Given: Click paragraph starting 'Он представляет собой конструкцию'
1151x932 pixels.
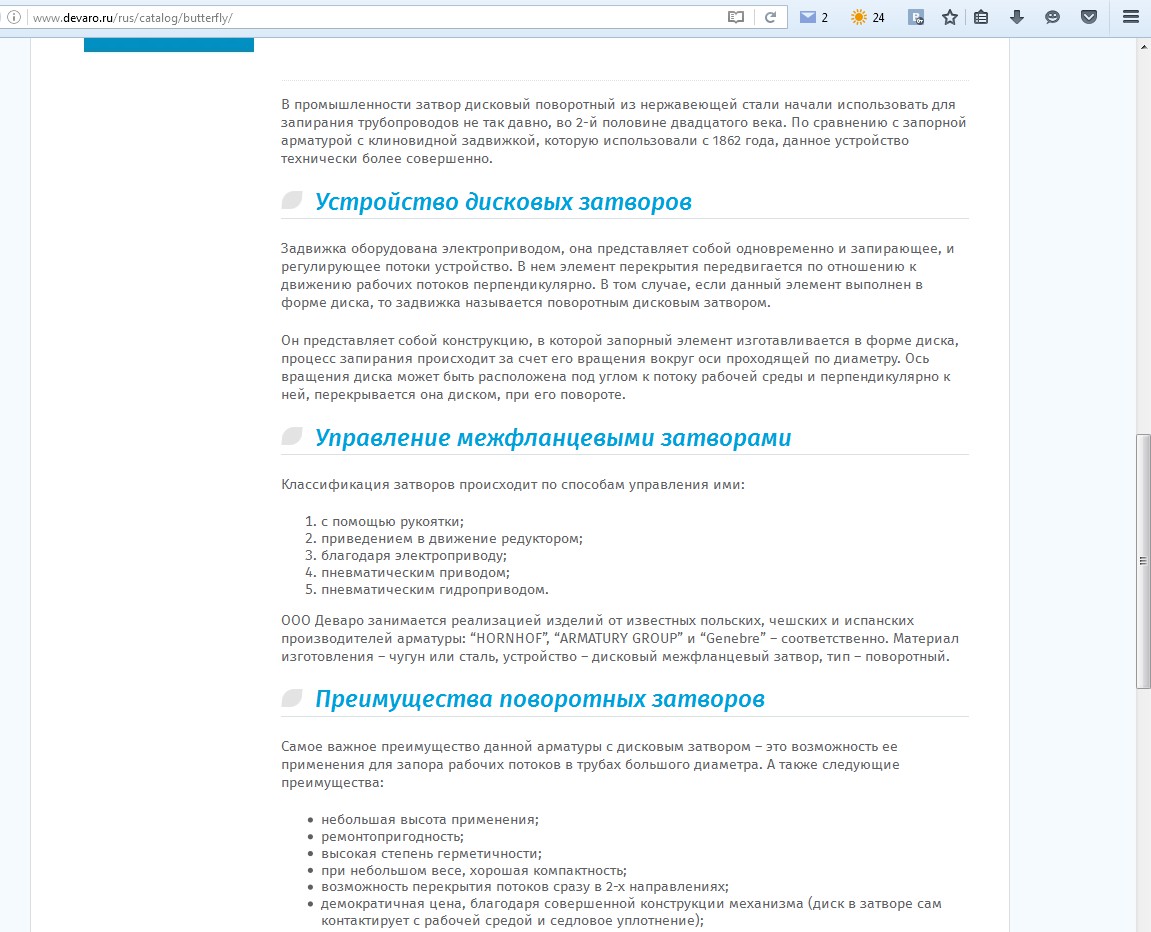Looking at the screenshot, I should pyautogui.click(x=620, y=368).
